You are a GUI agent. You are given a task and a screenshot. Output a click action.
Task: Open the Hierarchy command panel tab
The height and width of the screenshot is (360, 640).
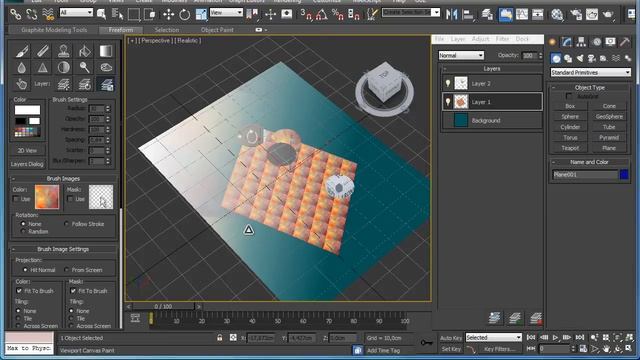pos(581,42)
